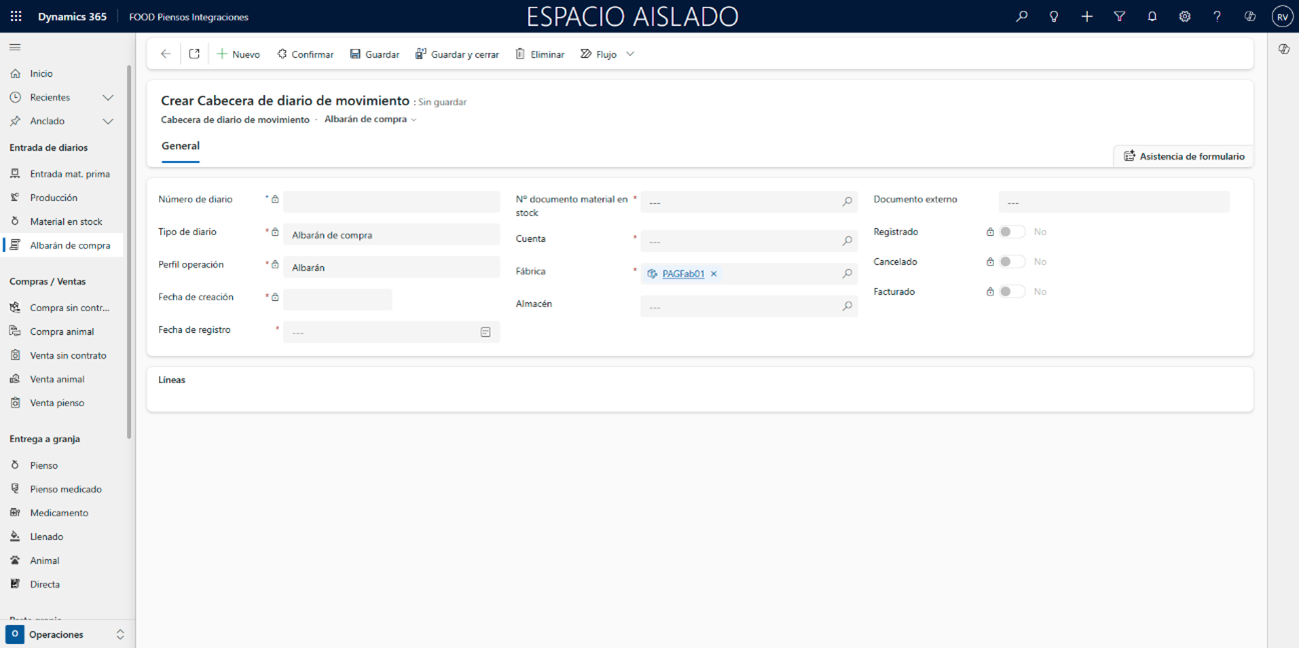Open the app launcher waffle icon

pyautogui.click(x=16, y=17)
